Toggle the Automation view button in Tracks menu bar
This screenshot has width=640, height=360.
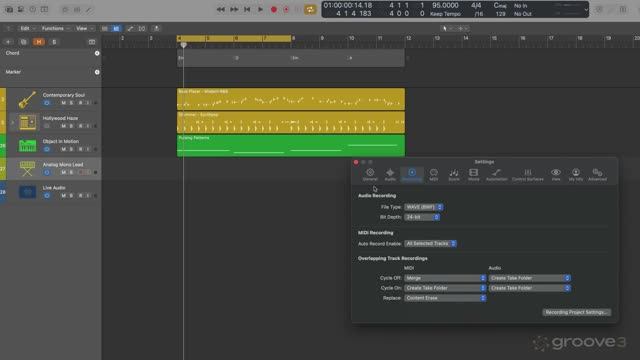point(130,29)
